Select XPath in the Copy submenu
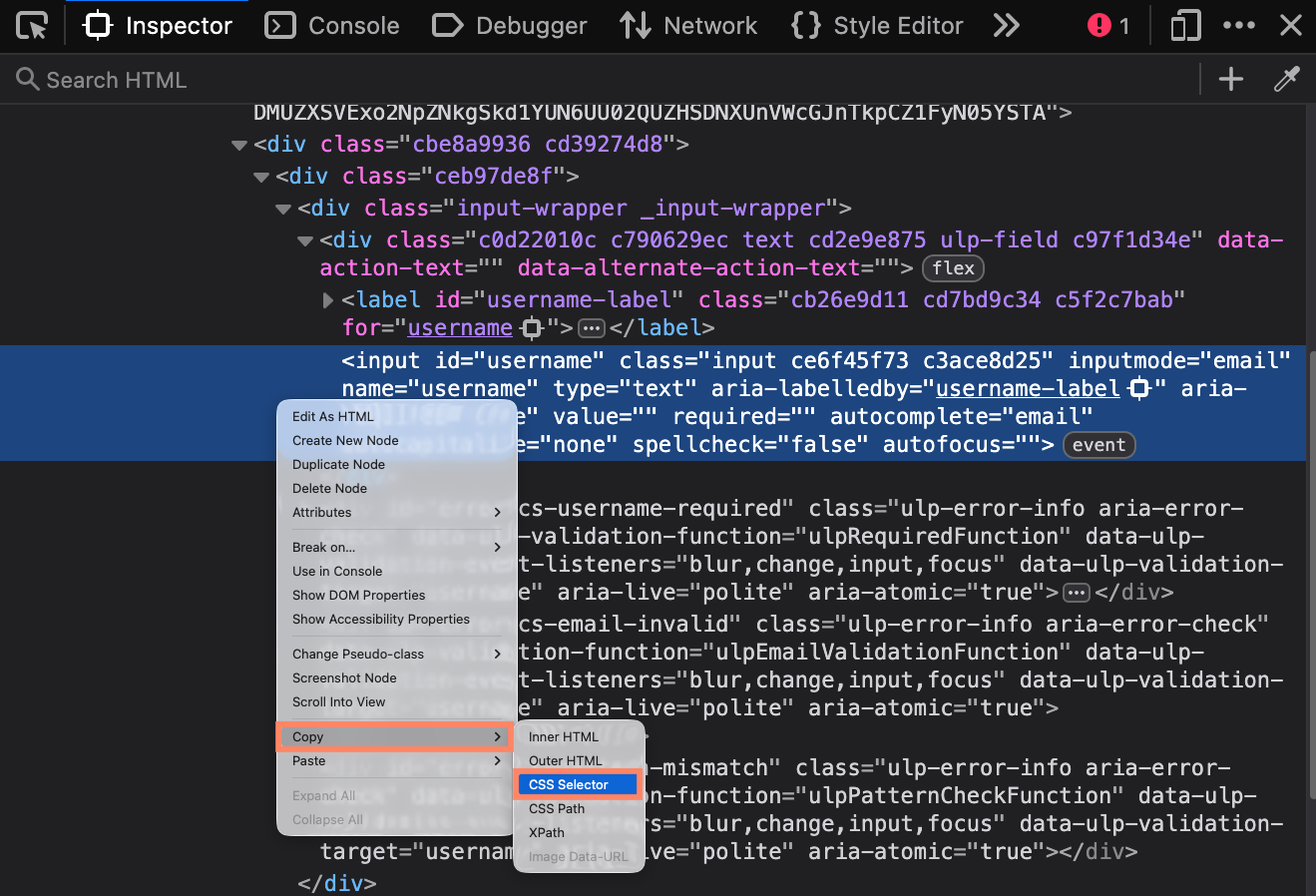The width and height of the screenshot is (1316, 896). [547, 833]
